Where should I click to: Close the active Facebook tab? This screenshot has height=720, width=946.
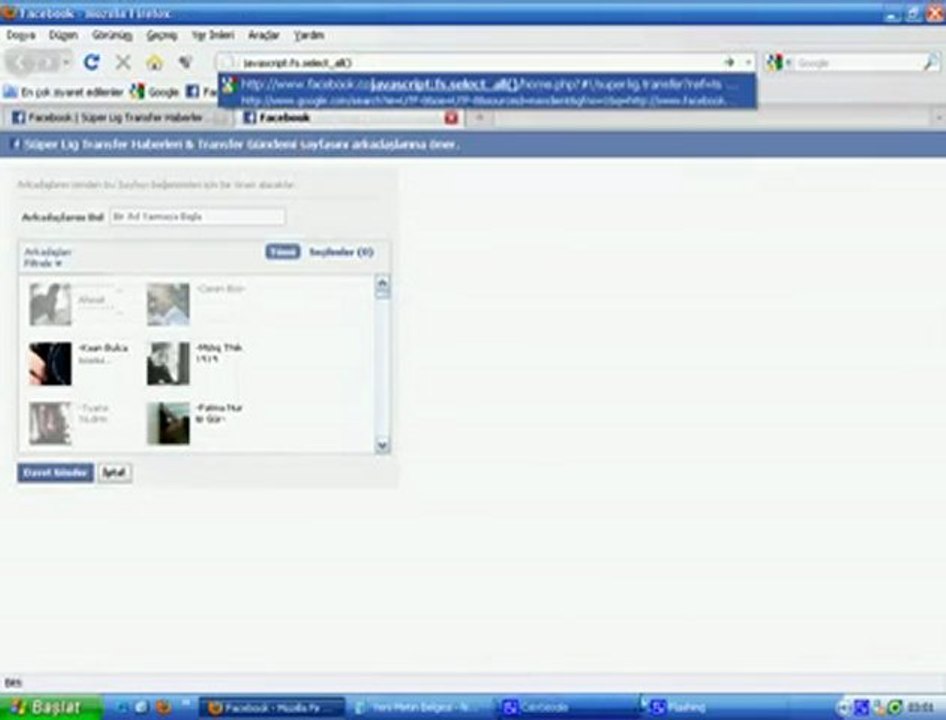tap(451, 118)
